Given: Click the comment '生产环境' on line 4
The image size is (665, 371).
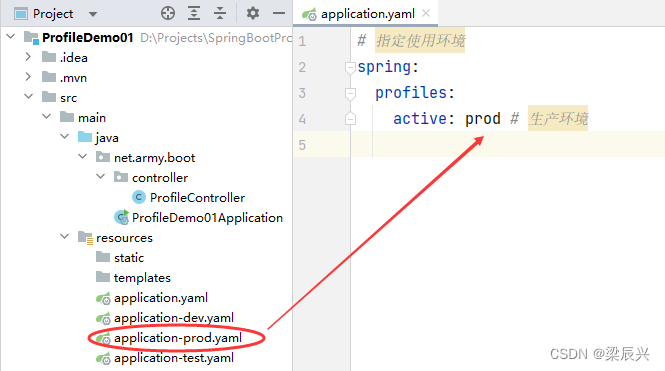Looking at the screenshot, I should (x=558, y=119).
